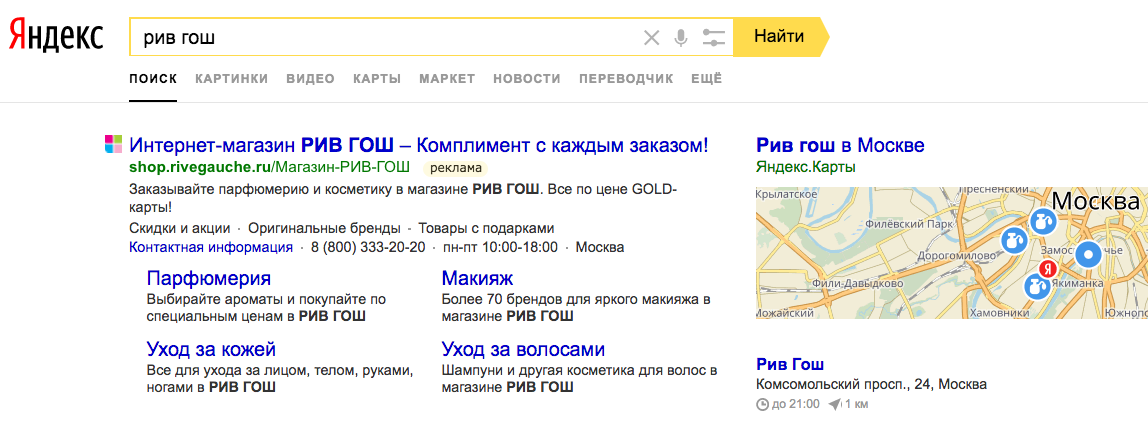Open Контактная информация link
Screen dimensions: 1148x423
coord(211,247)
